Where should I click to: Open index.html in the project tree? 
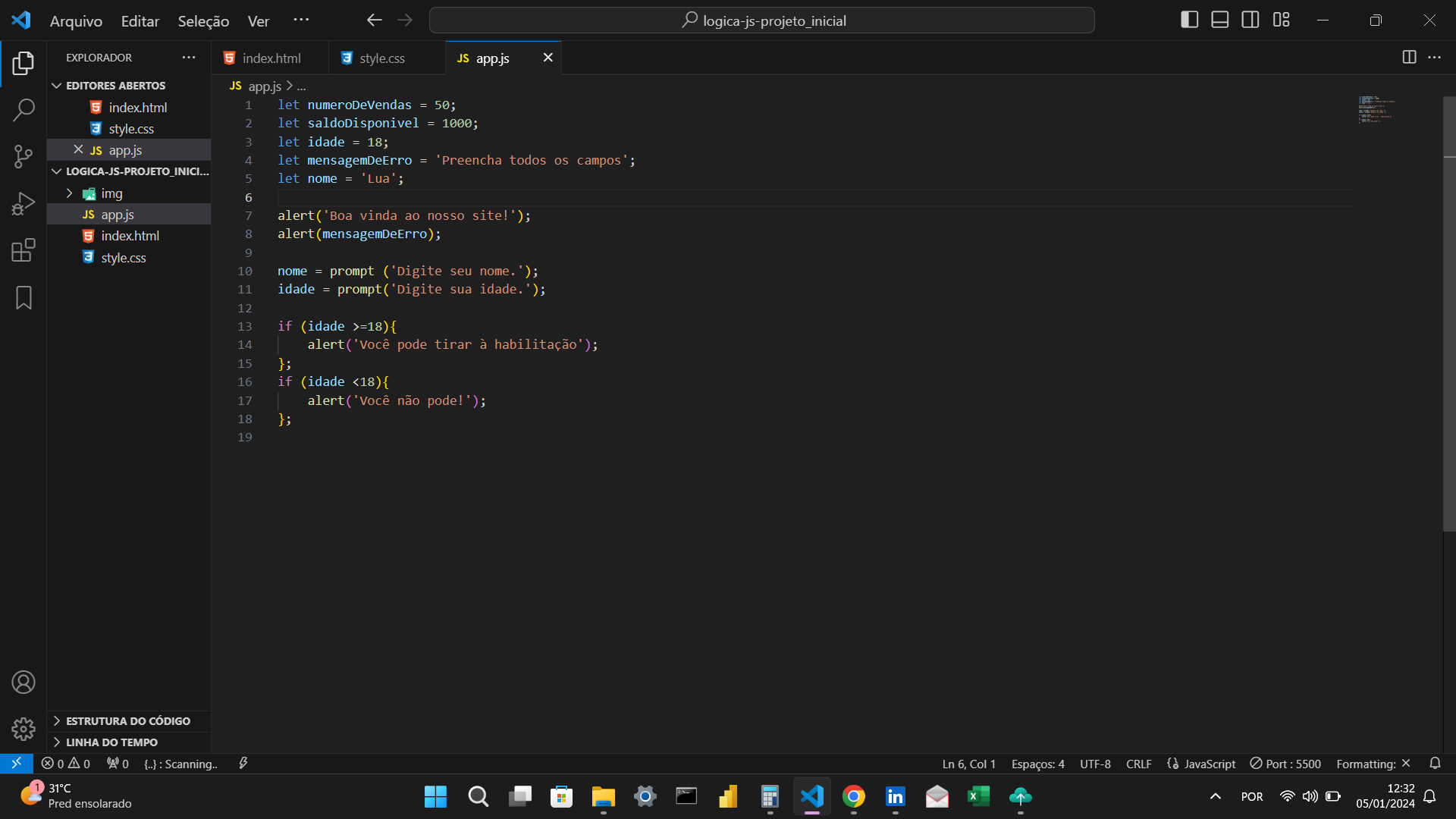click(x=130, y=236)
